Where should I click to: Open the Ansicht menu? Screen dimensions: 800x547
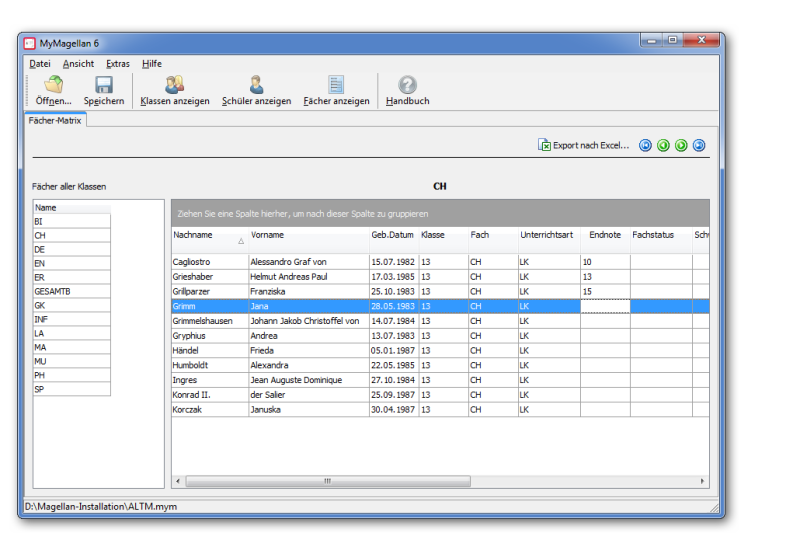click(x=78, y=64)
